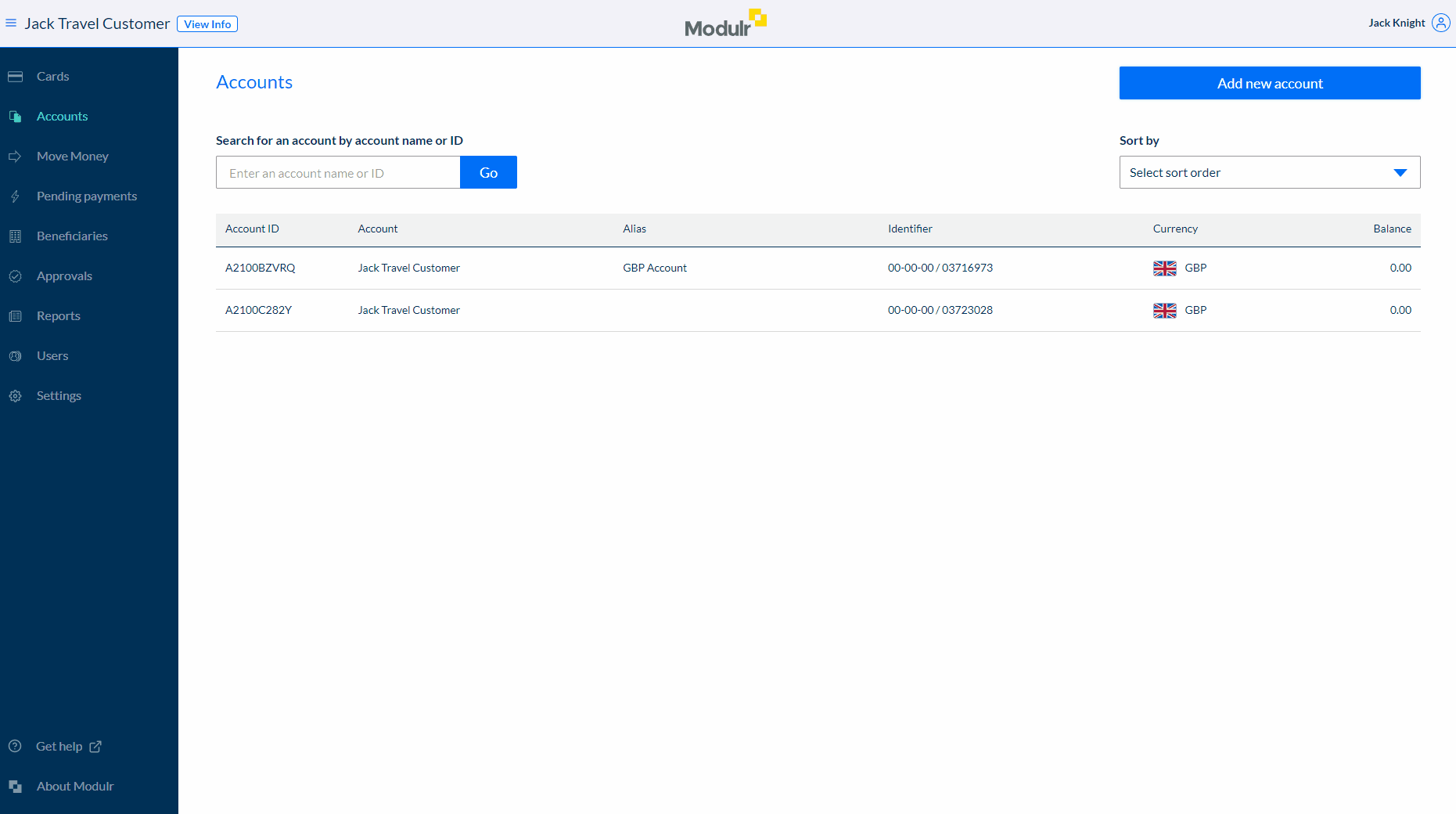Click the Cards icon in sidebar
Screen dimensions: 1456x814
[15, 77]
